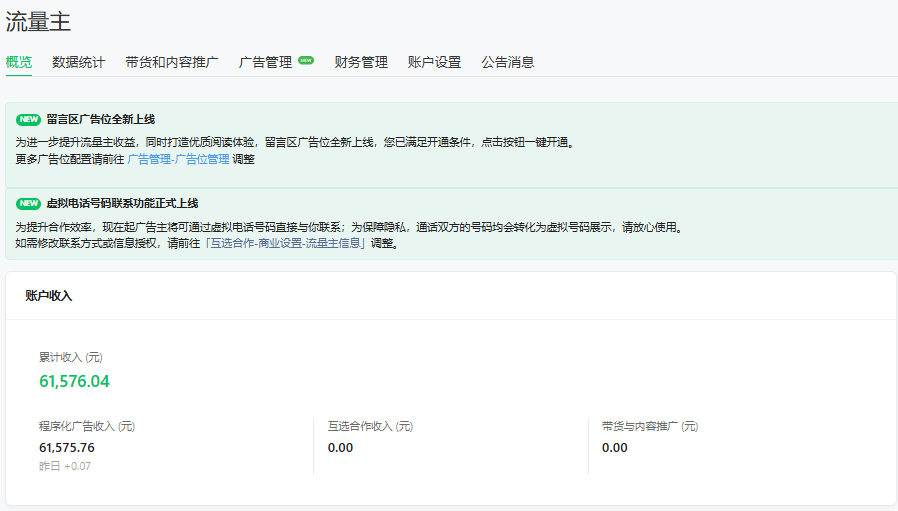Image resolution: width=898 pixels, height=511 pixels.
Task: Select the 广告管理 tab
Action: [x=265, y=62]
